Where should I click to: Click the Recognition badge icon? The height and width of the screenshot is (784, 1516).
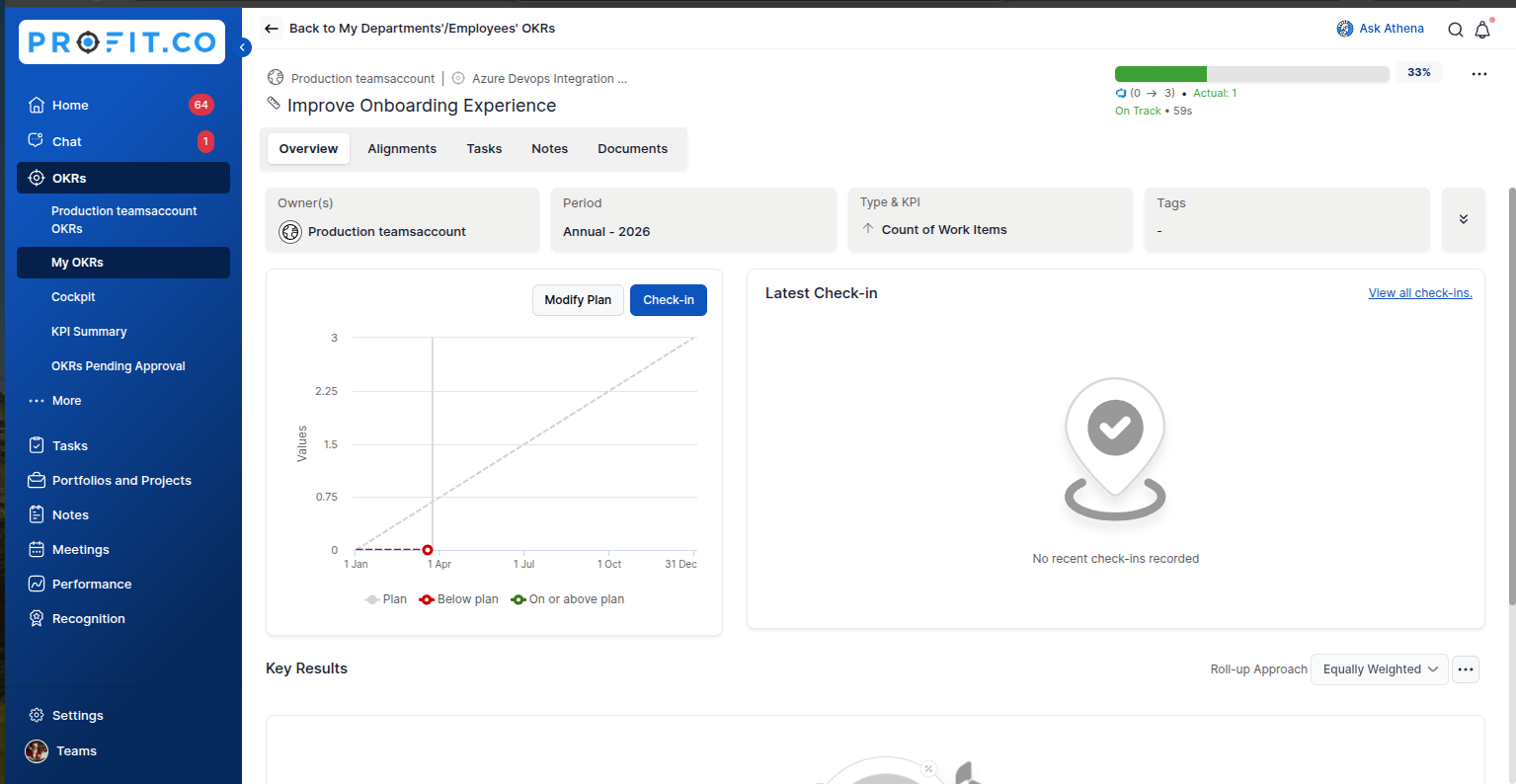point(37,618)
